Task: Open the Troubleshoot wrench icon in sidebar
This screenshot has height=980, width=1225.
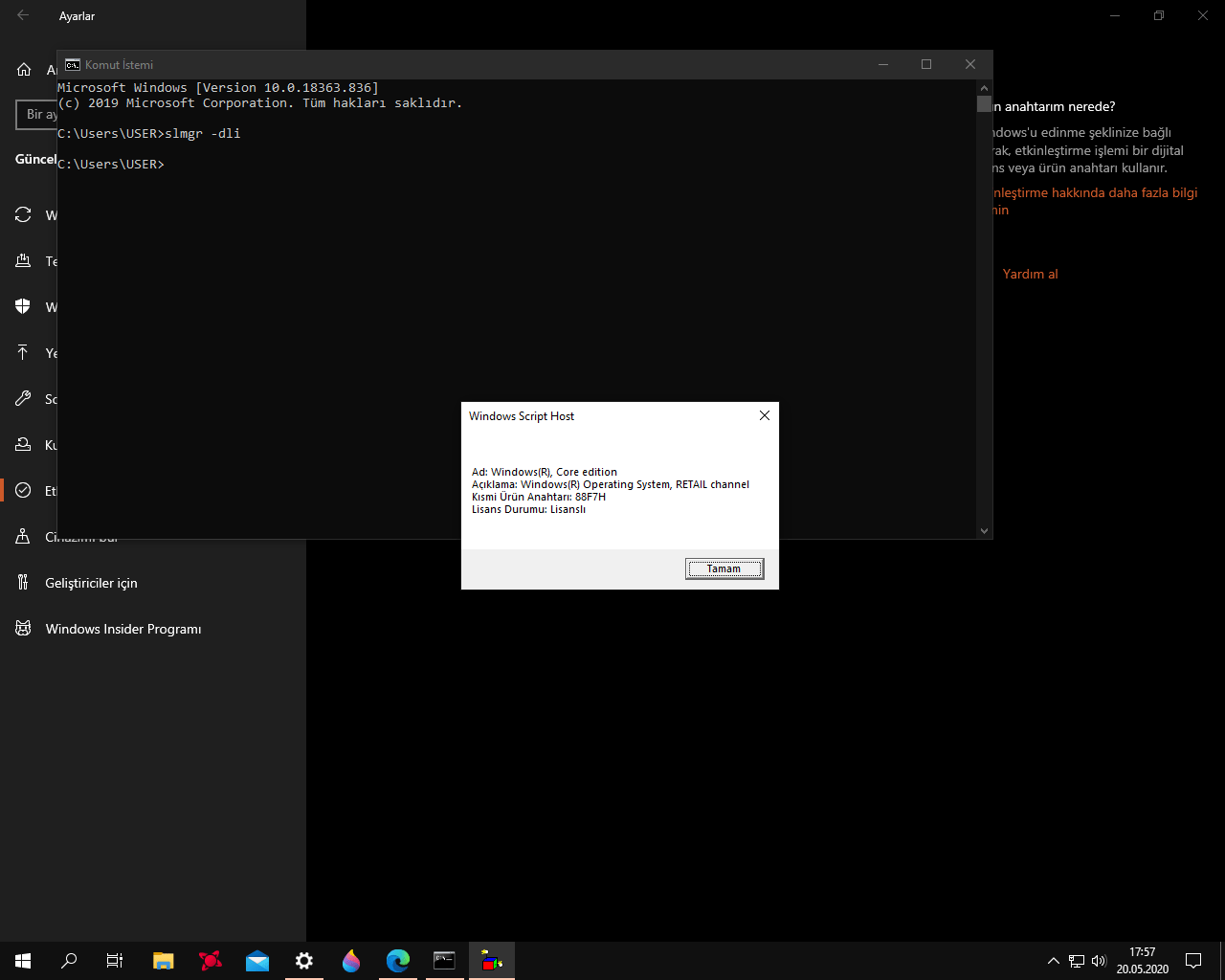Action: pos(23,399)
